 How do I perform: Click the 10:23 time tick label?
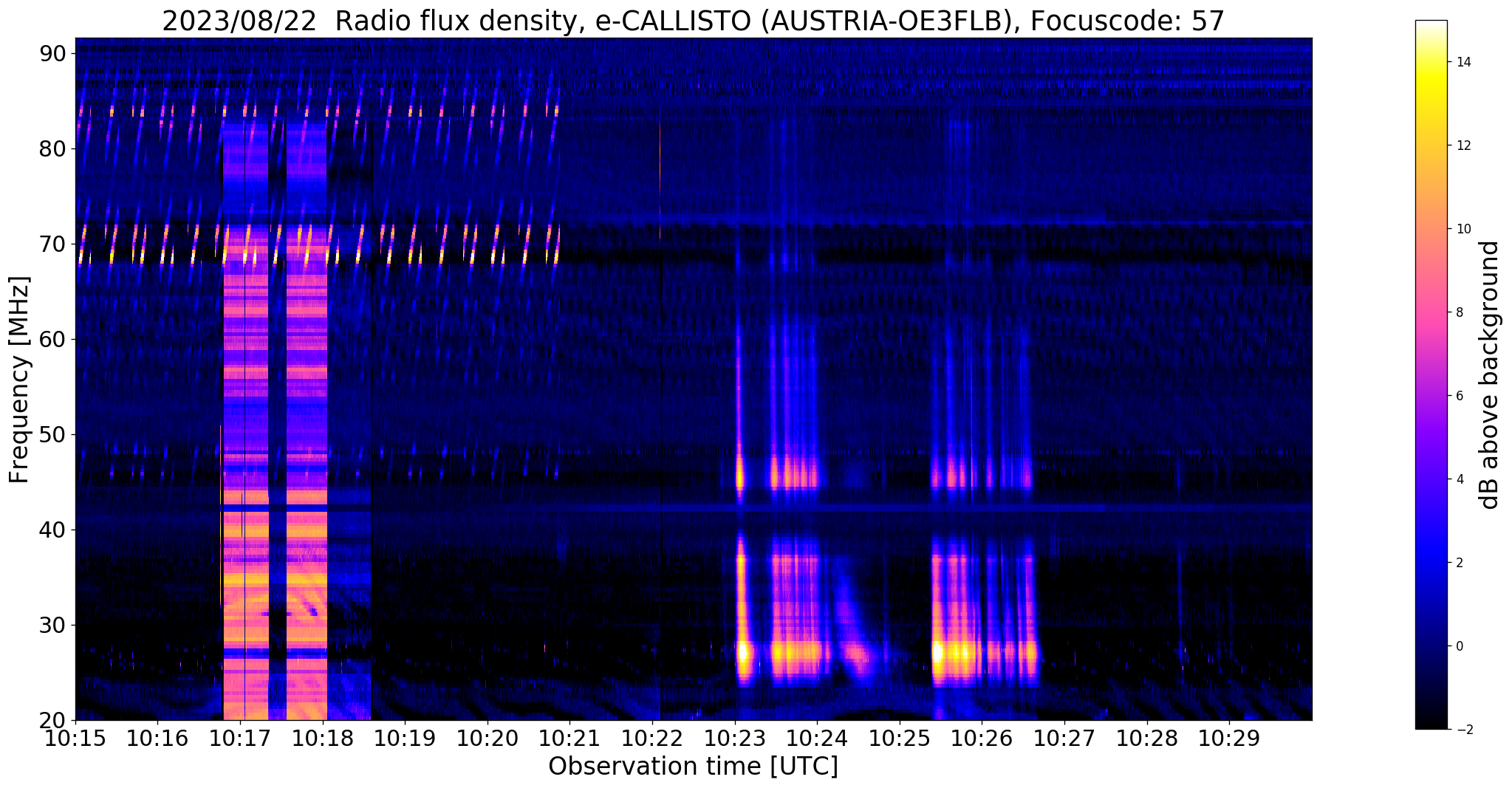735,739
